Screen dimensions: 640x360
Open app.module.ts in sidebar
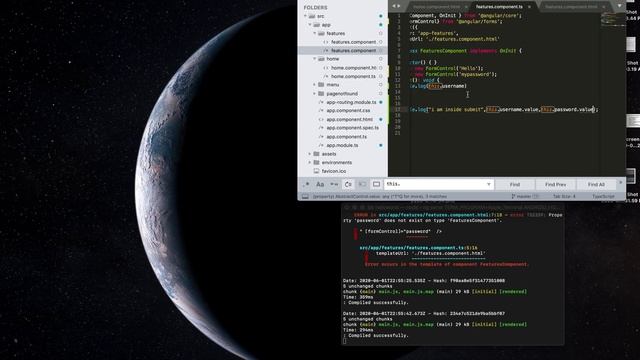[343, 145]
